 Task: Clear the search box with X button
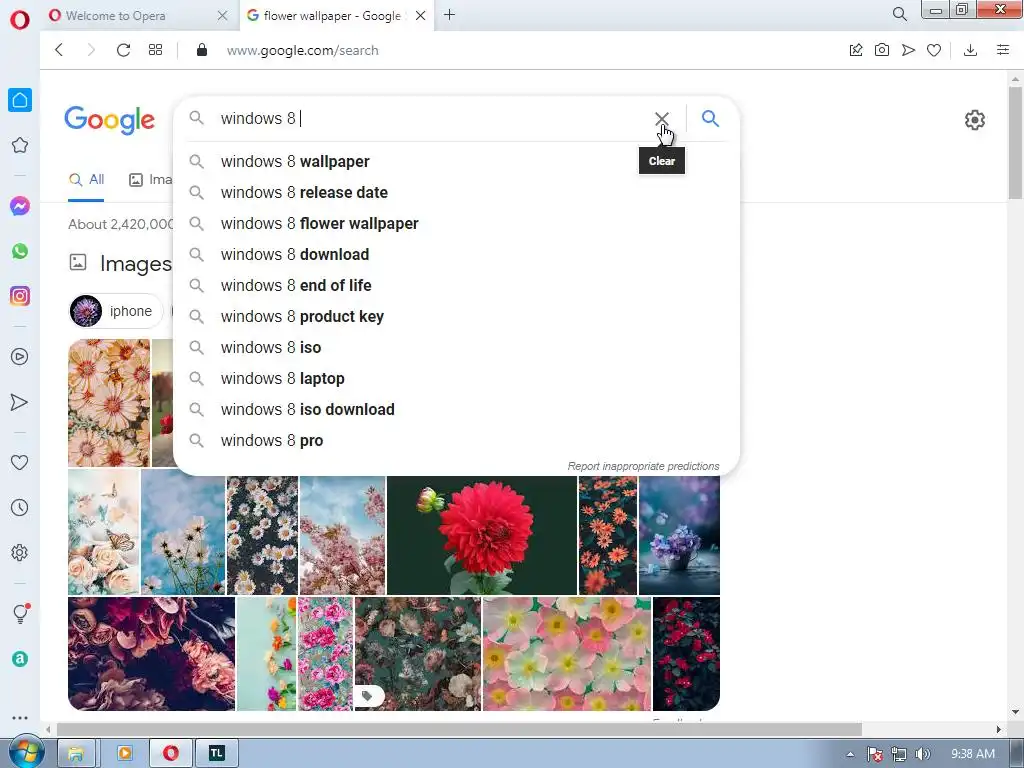pyautogui.click(x=662, y=118)
